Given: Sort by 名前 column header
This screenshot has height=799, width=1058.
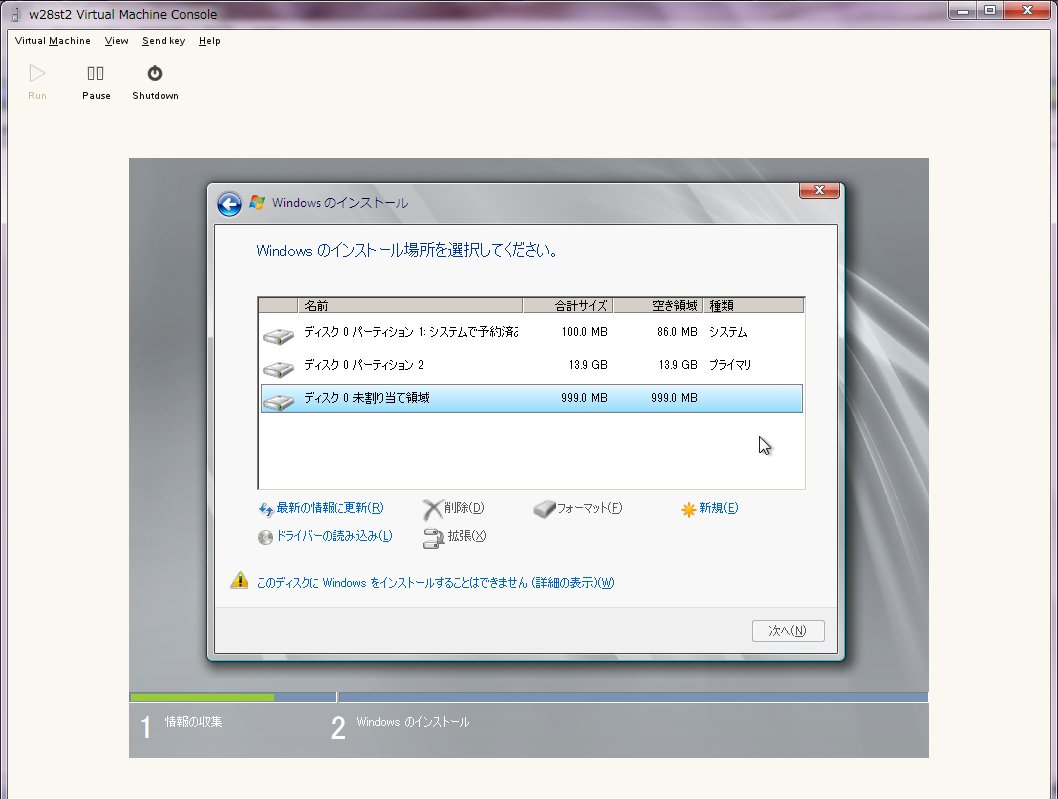Looking at the screenshot, I should 410,306.
